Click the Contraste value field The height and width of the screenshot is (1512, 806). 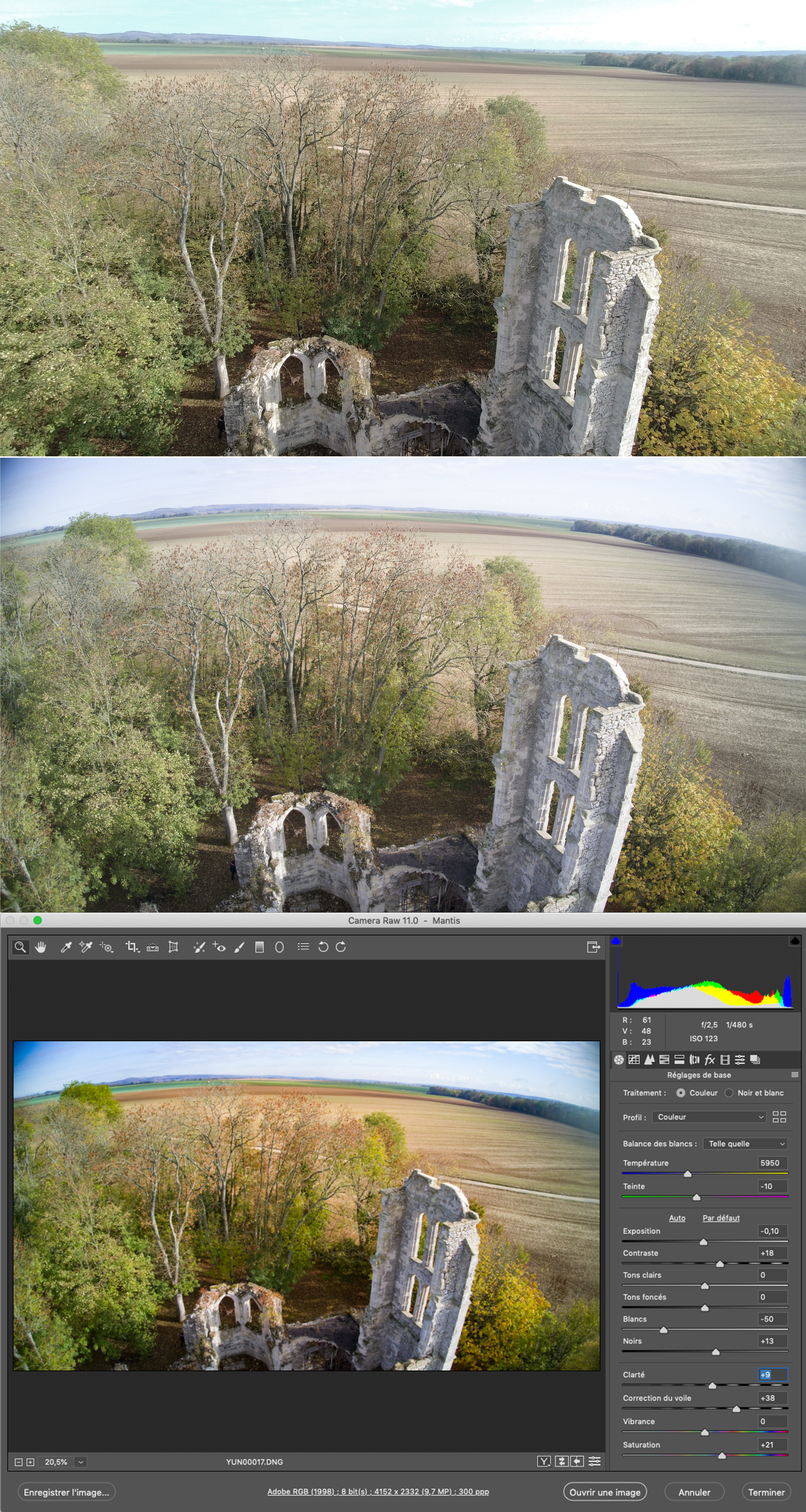(773, 1253)
